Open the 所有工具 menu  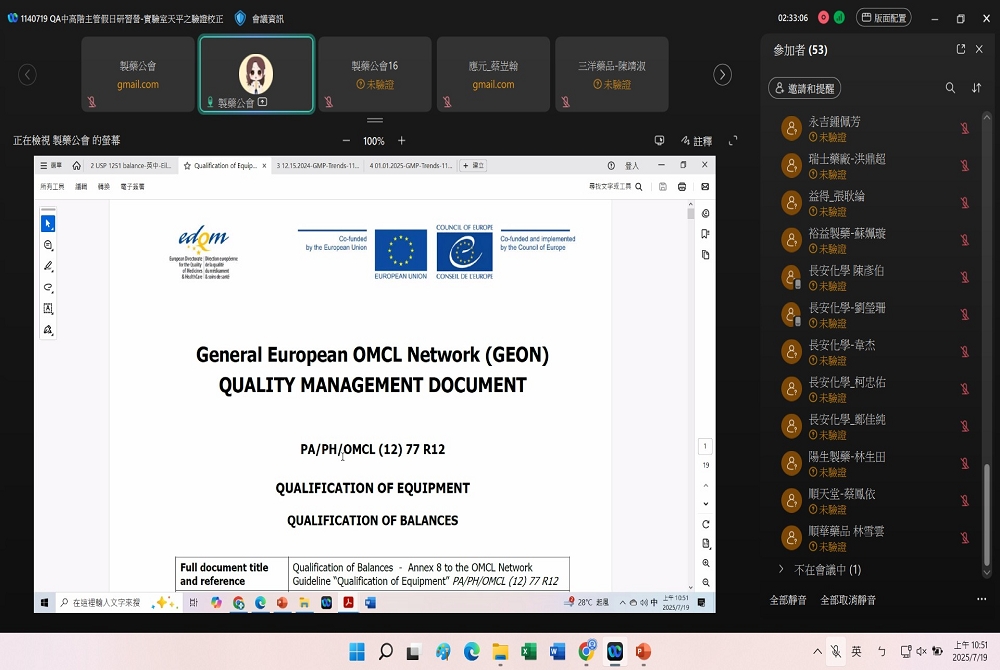[52, 187]
